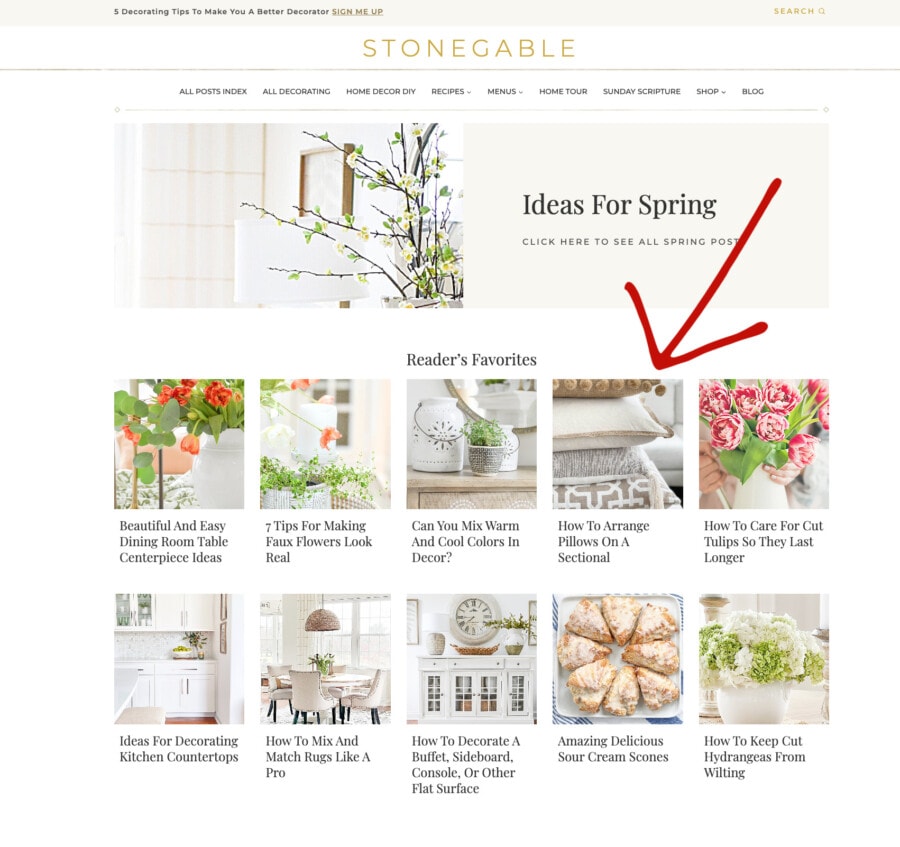
Task: Visit the Blog menu item
Action: (x=752, y=91)
